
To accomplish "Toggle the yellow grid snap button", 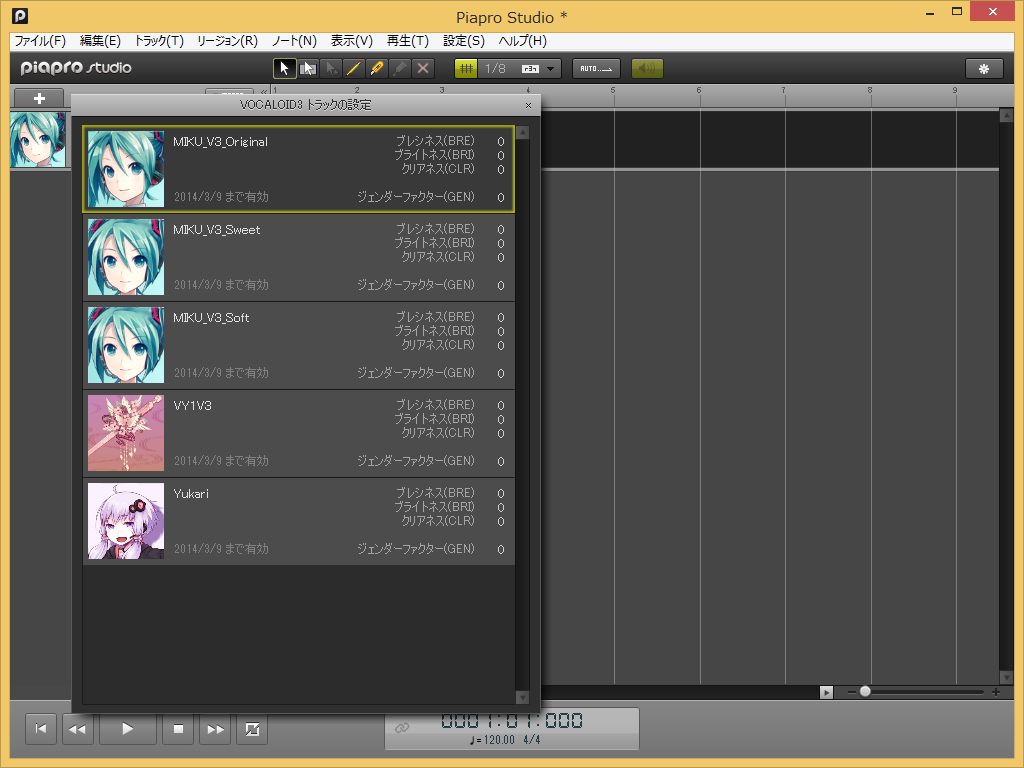I will coord(466,69).
